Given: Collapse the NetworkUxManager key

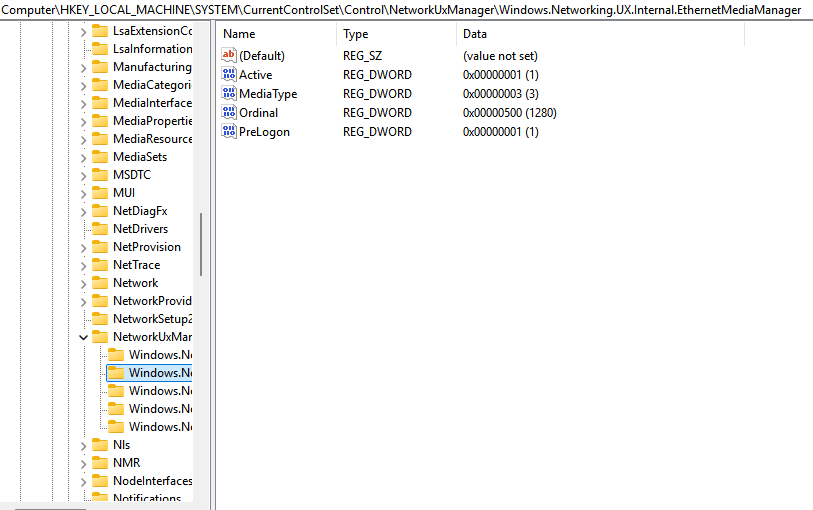Looking at the screenshot, I should (83, 337).
